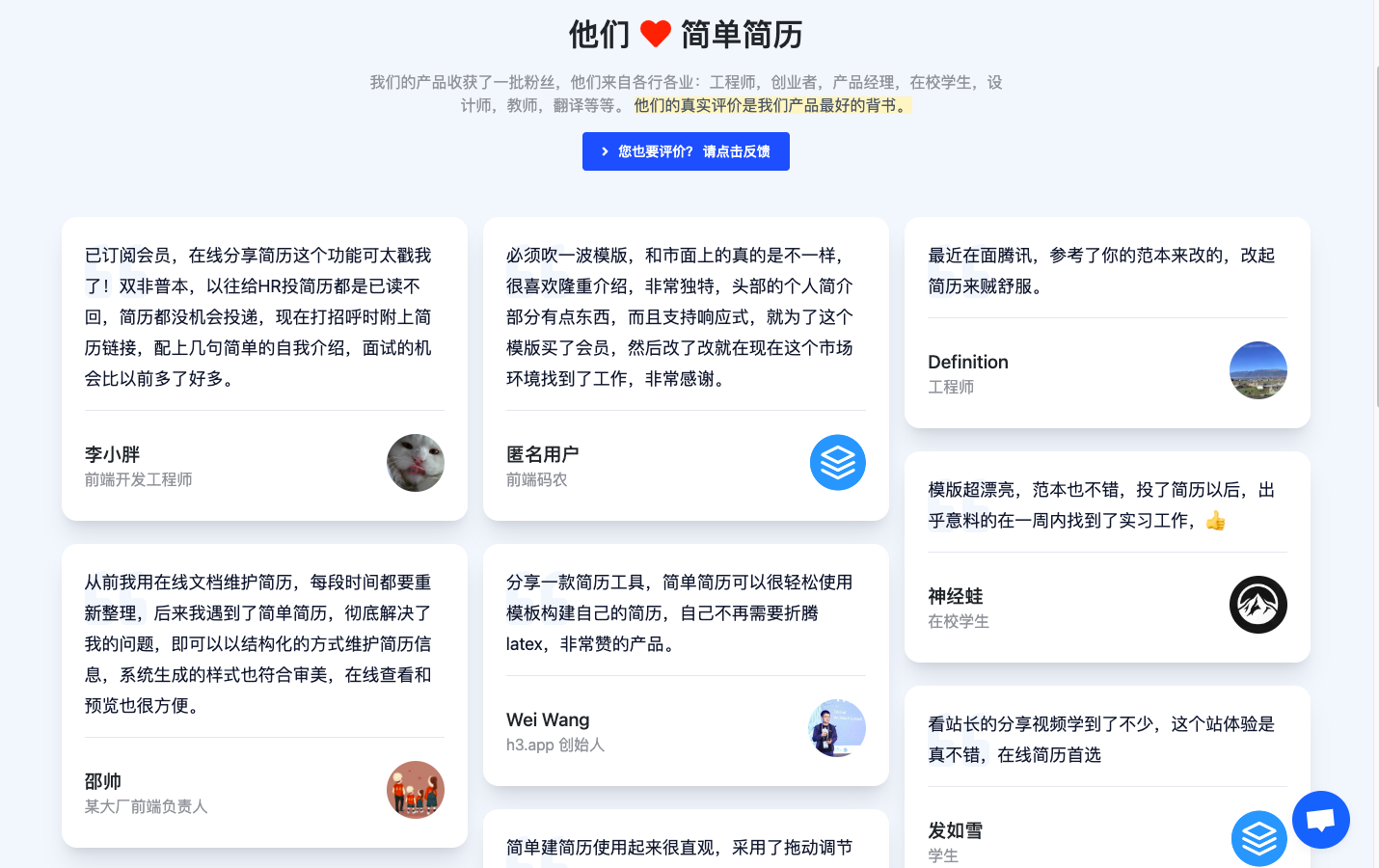Click the 简单简历 logo icon near the chat bubble
Image resolution: width=1379 pixels, height=868 pixels.
tap(1259, 838)
